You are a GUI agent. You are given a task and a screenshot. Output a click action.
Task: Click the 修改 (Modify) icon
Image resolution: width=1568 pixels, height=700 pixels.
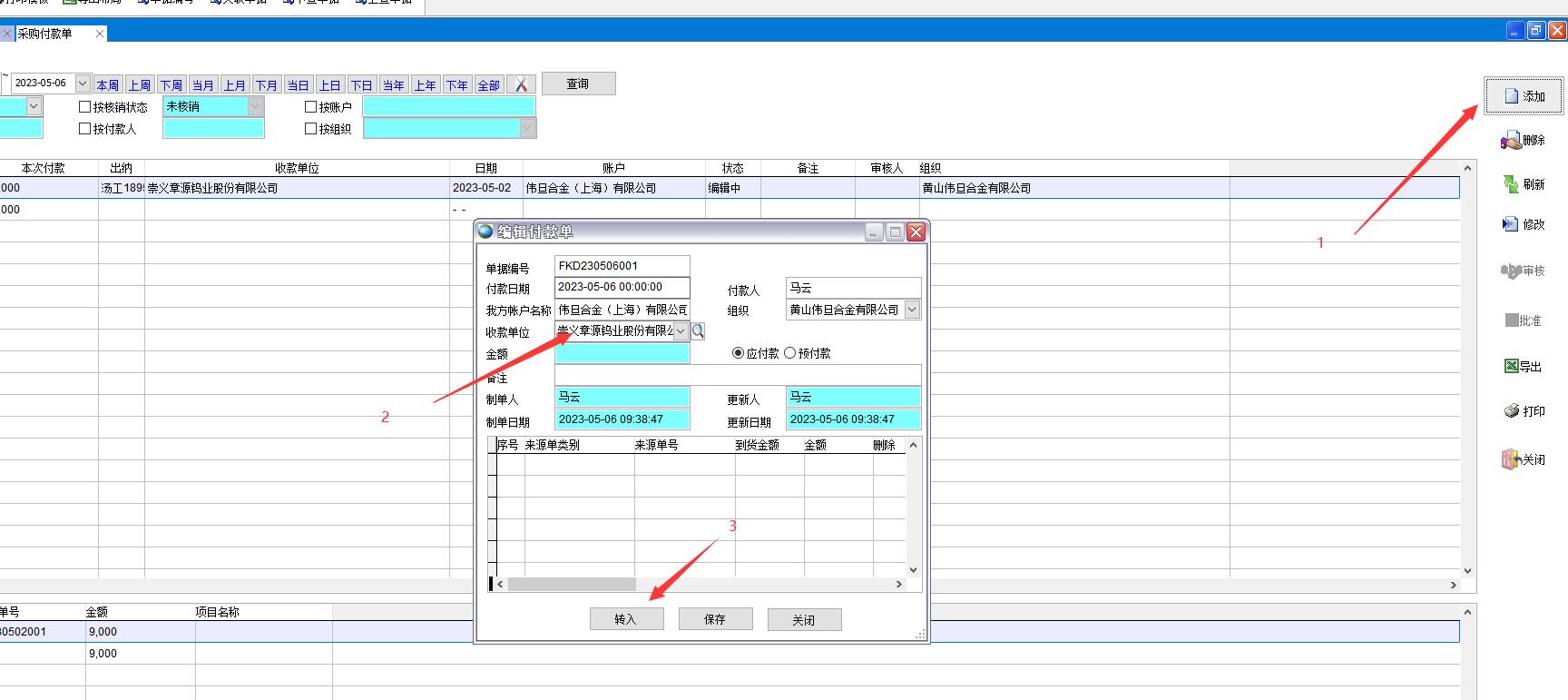[1511, 224]
